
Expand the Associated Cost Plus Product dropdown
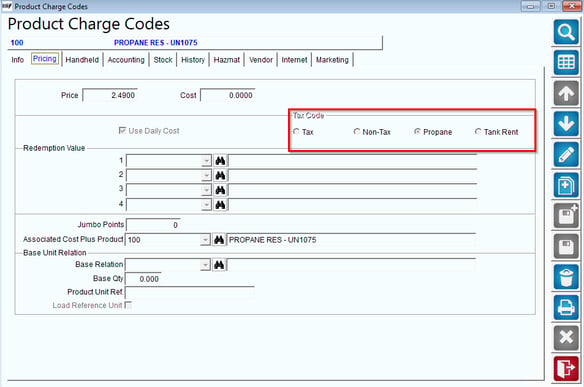tap(205, 240)
